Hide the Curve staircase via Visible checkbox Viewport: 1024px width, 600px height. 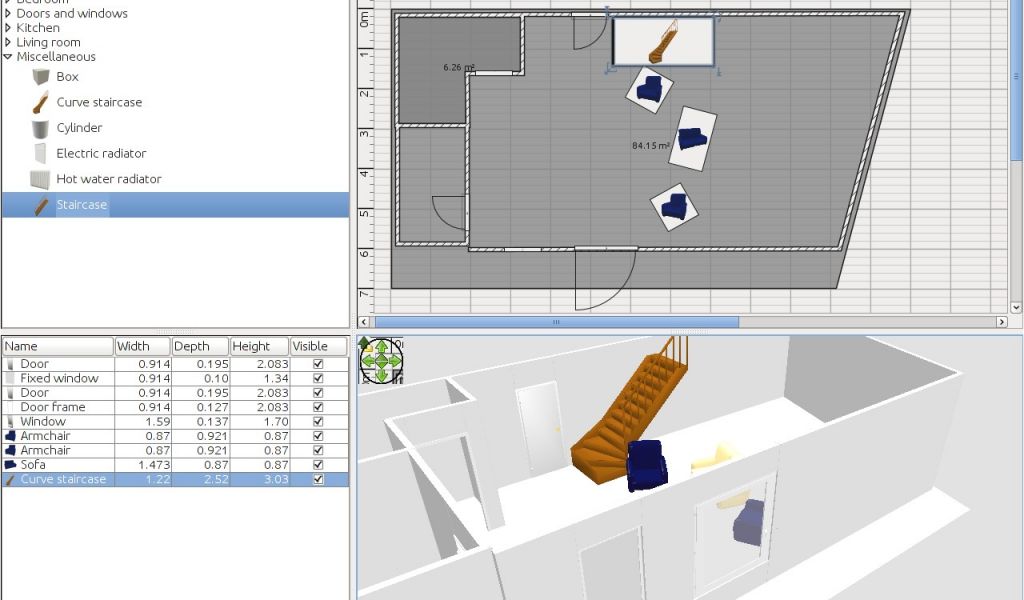click(318, 480)
